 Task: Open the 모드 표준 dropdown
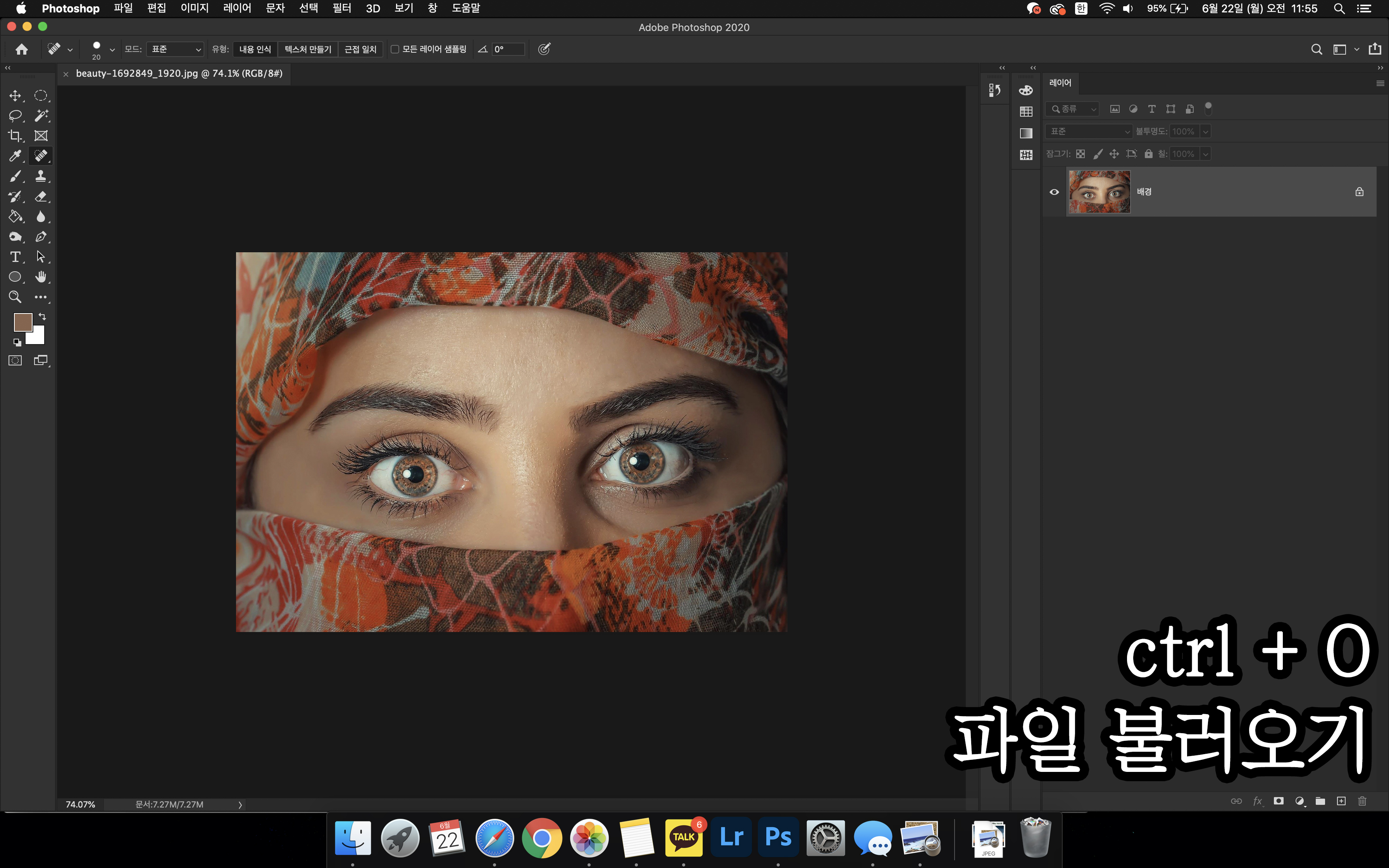175,49
